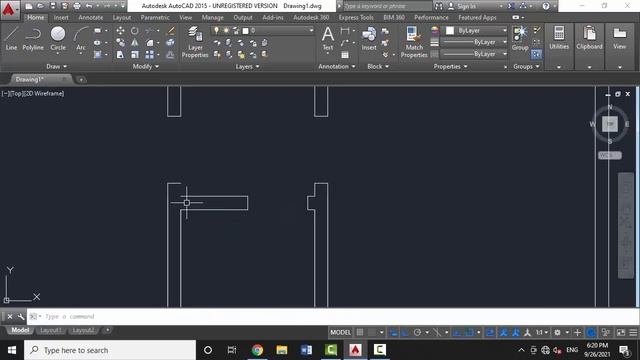The image size is (640, 360).
Task: Open the Annotate ribbon tab
Action: coord(91,18)
